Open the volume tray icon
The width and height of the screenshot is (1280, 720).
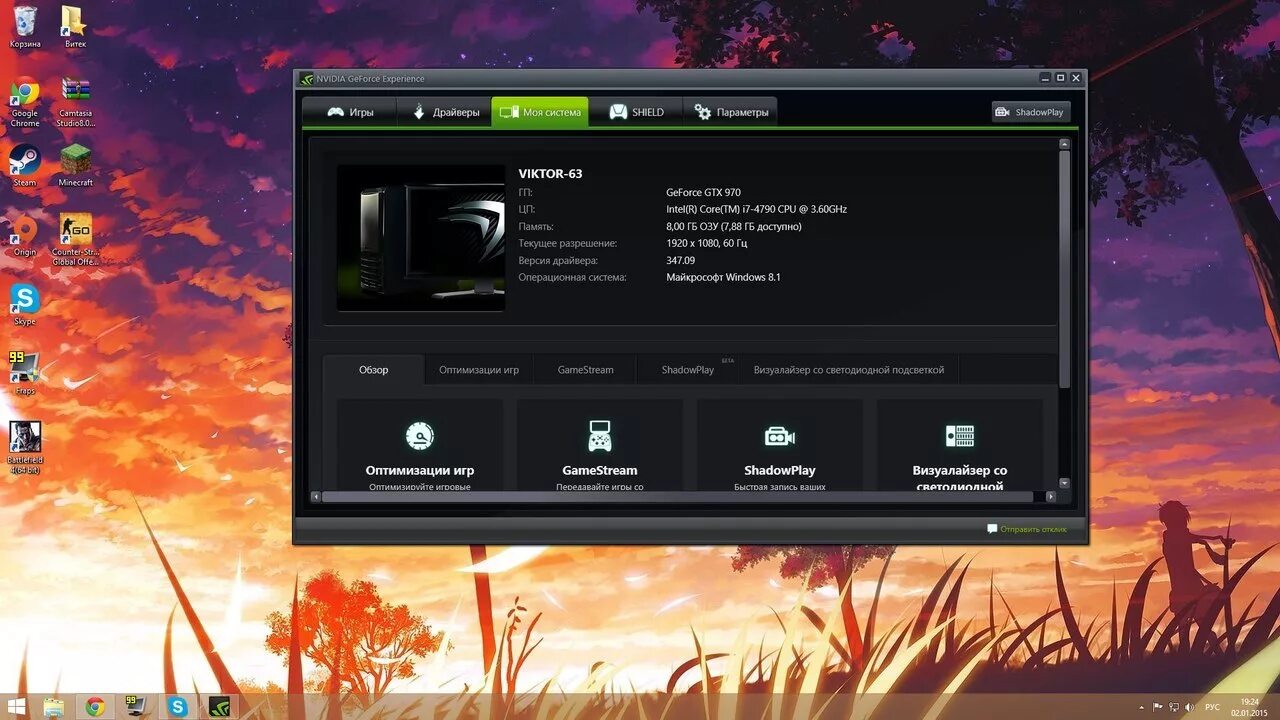pos(1189,707)
